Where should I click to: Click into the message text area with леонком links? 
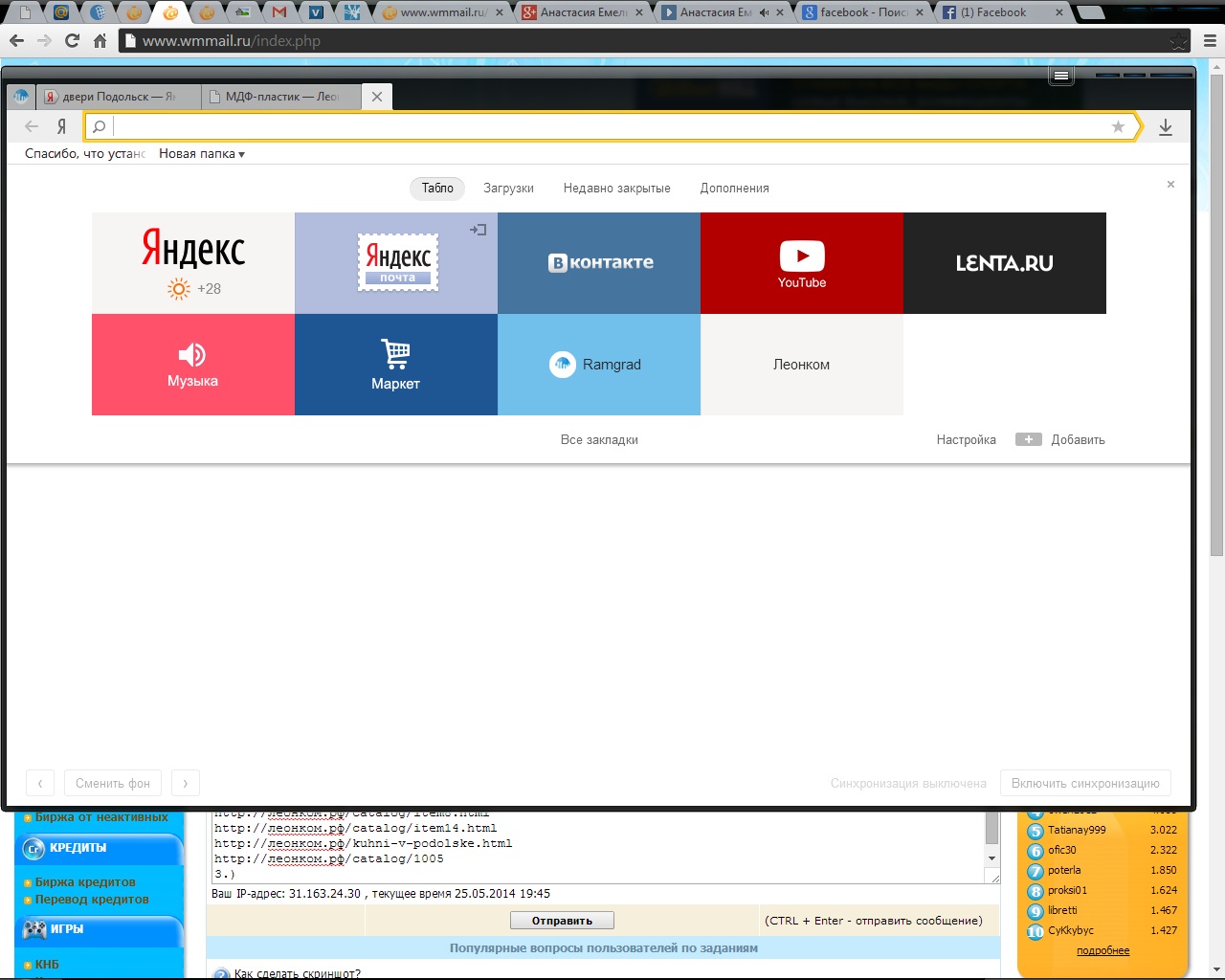597,847
